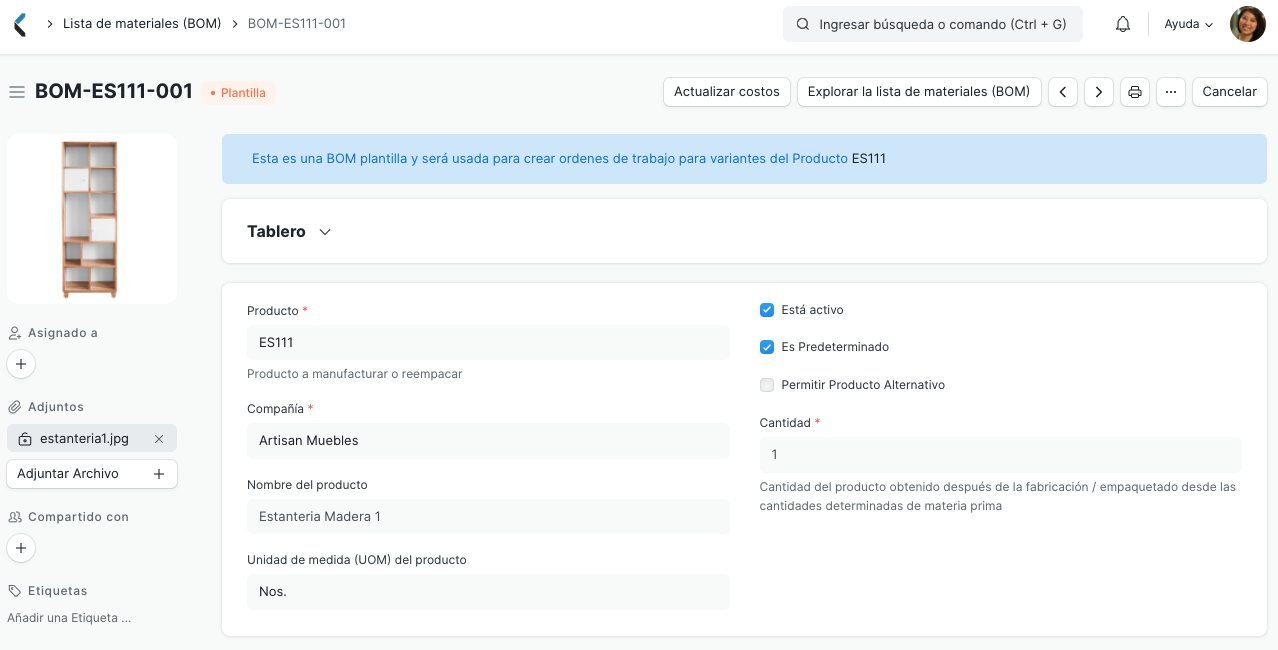Add an assignee with plus button
Image resolution: width=1278 pixels, height=650 pixels.
[x=21, y=364]
